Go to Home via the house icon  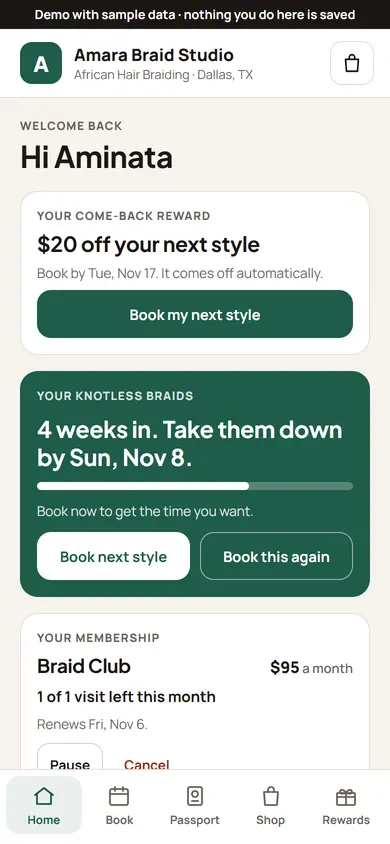[x=44, y=796]
